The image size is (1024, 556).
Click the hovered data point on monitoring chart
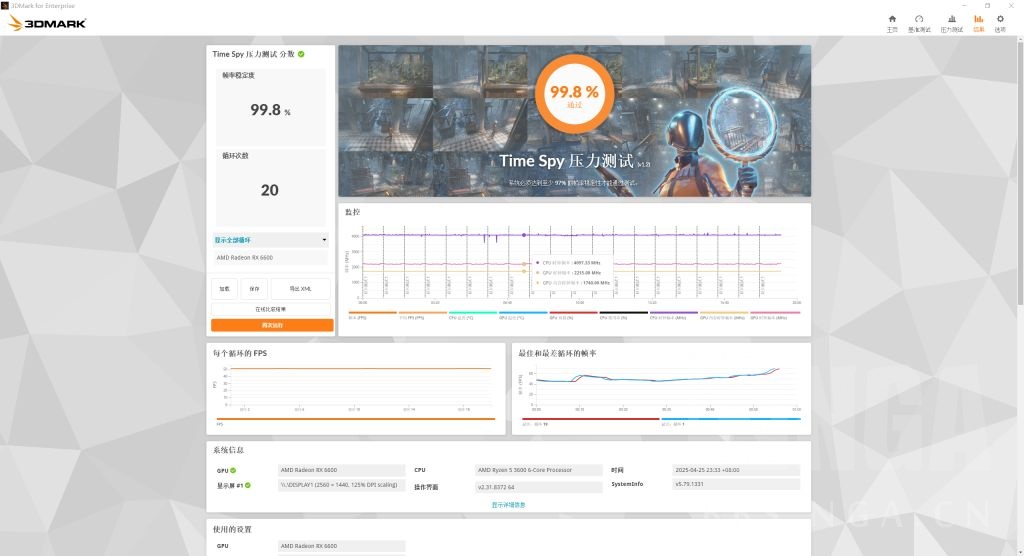[x=524, y=235]
